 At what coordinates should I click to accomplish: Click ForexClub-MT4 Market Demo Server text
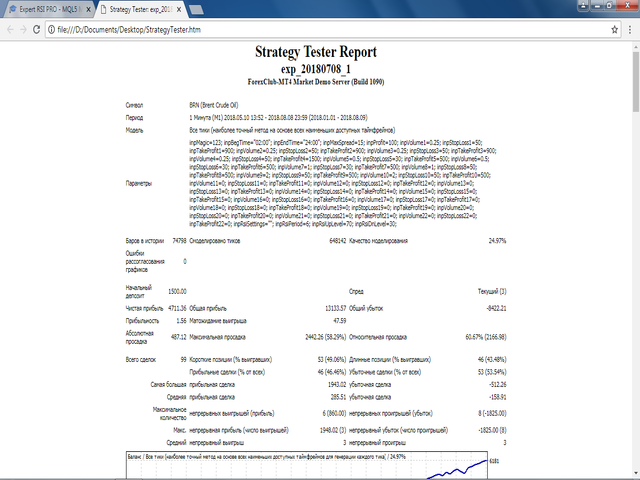(x=316, y=82)
